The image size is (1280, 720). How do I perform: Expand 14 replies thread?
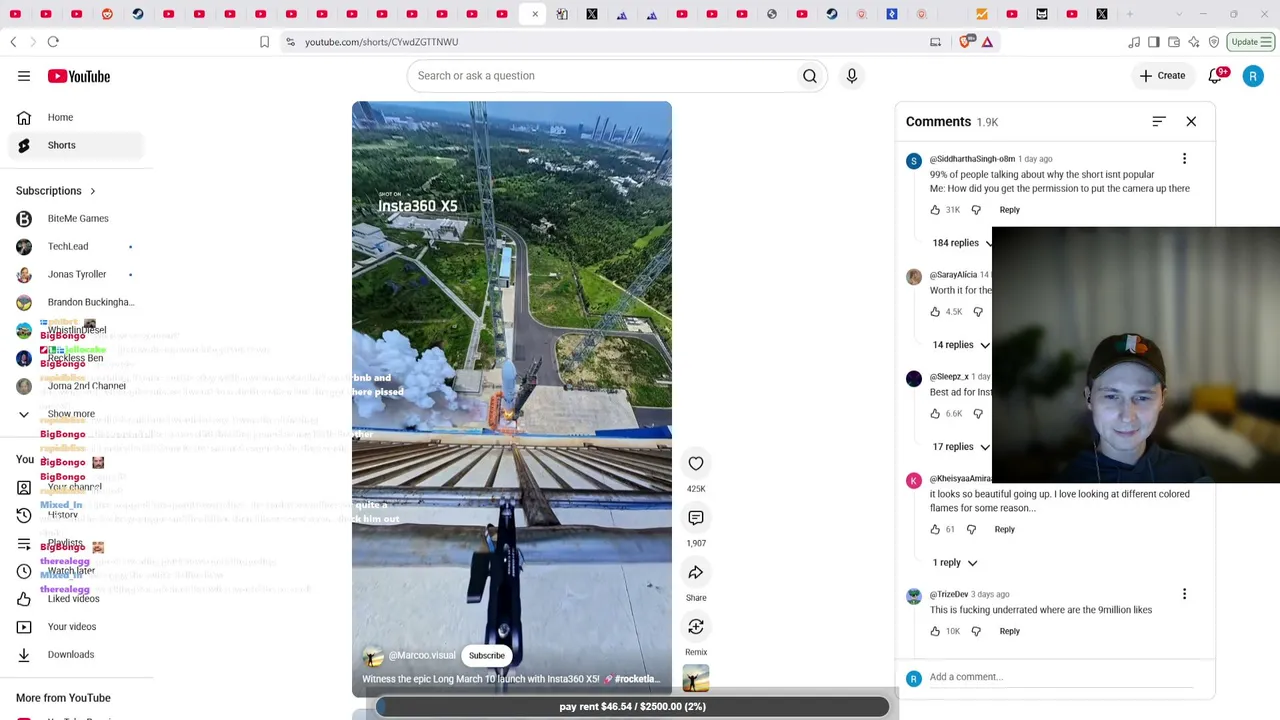(961, 345)
